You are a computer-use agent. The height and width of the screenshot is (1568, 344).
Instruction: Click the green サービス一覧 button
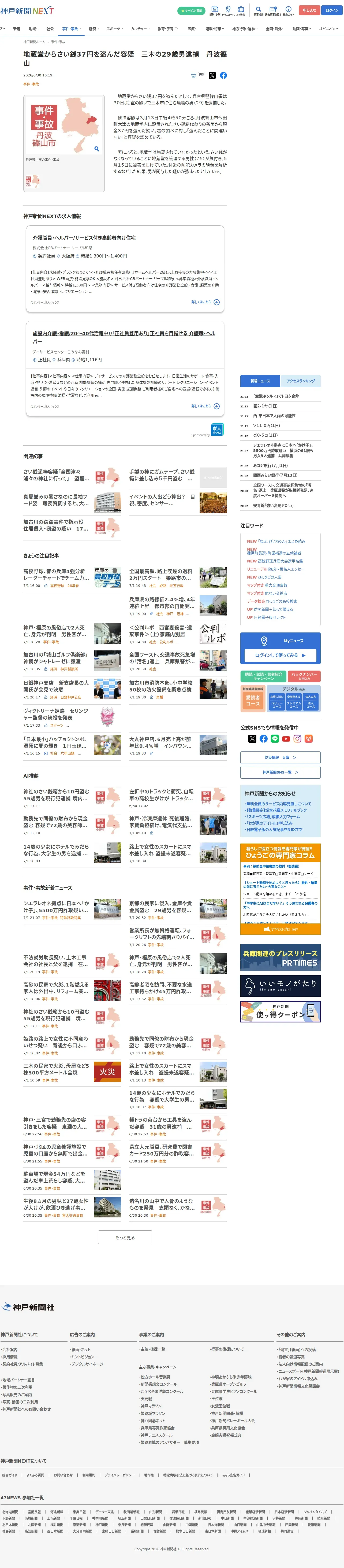click(x=192, y=10)
